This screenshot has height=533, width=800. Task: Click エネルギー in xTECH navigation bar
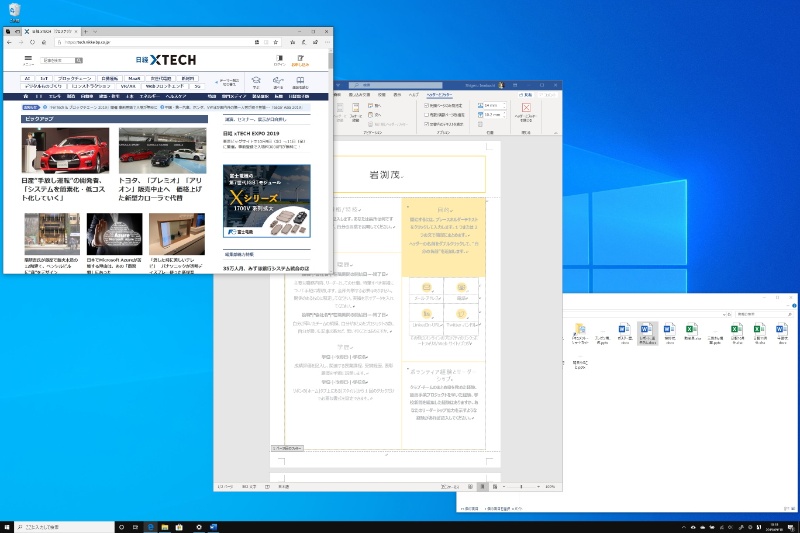pos(149,96)
